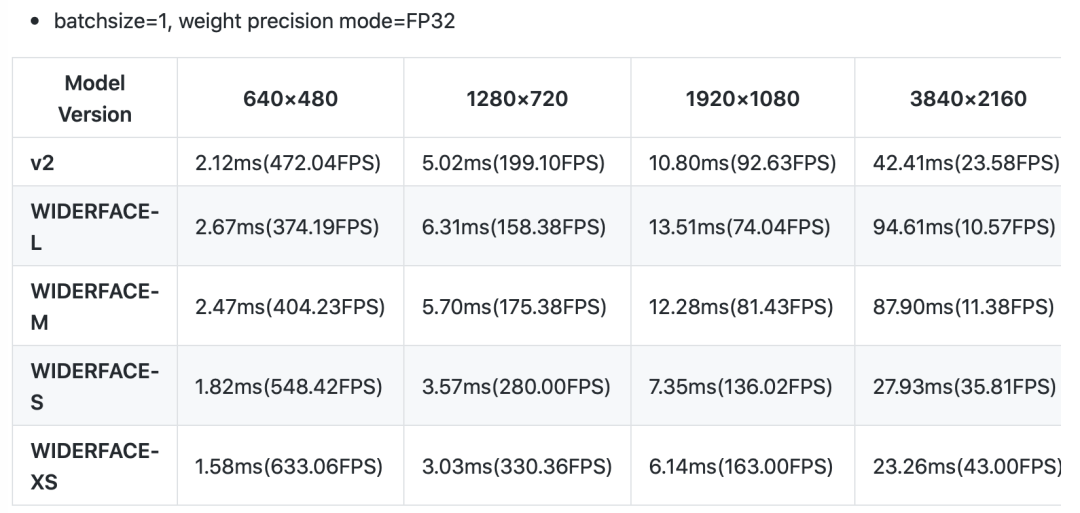
Task: Click the Model Version column header
Action: pos(94,98)
